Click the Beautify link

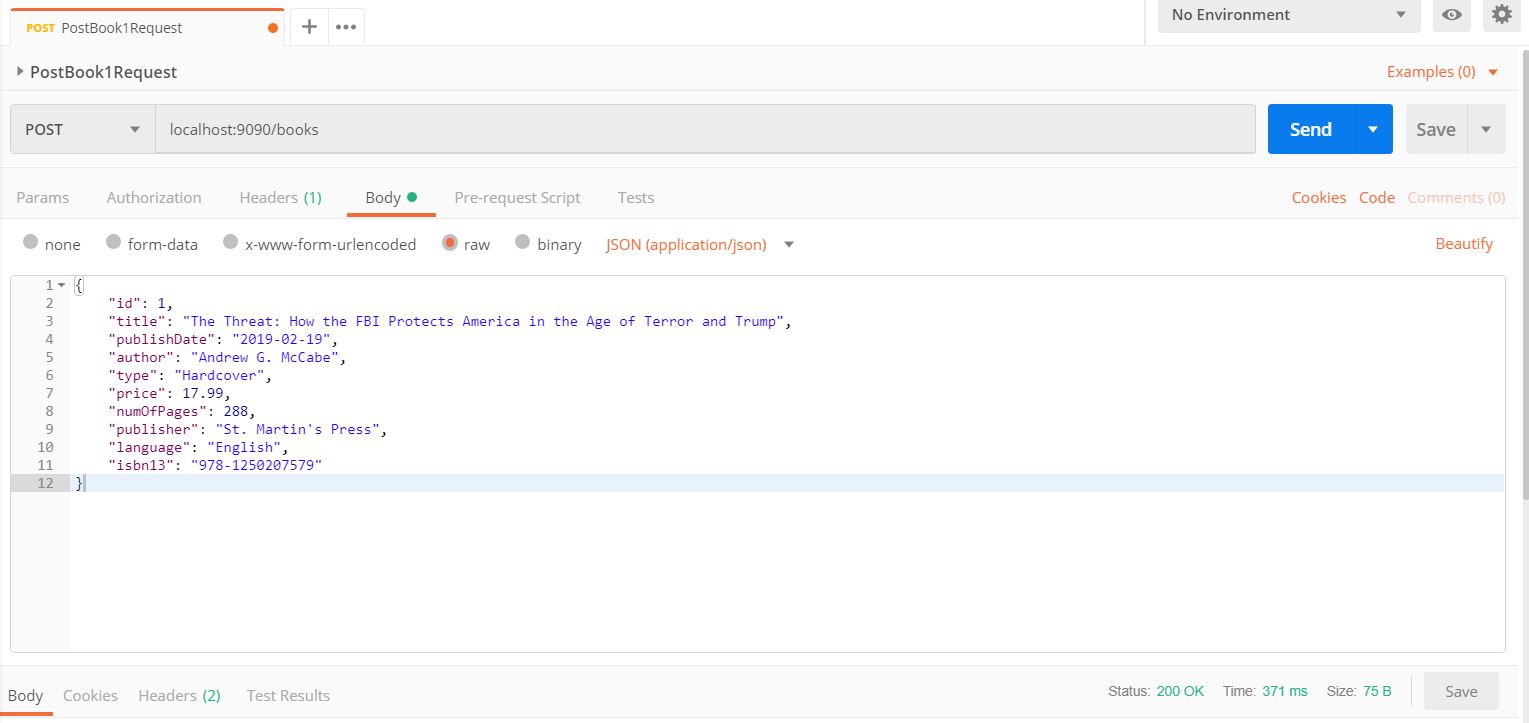[x=1463, y=243]
